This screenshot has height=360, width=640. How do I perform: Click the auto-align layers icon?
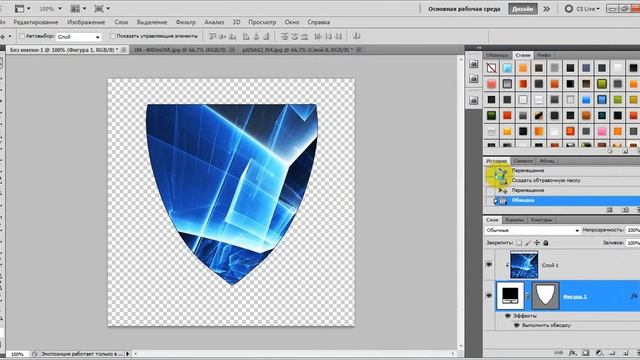[356, 36]
